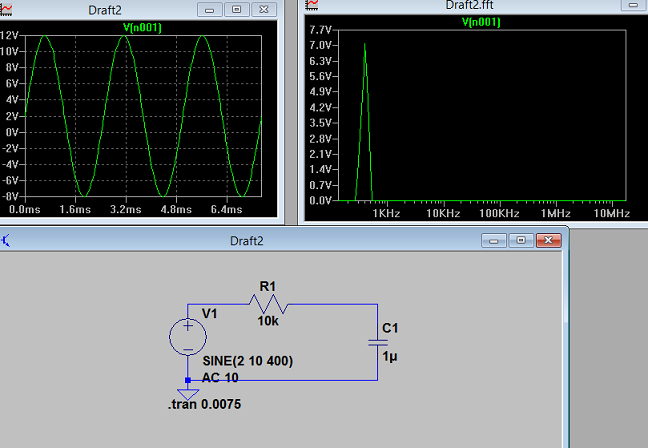
Task: Click the Draft2 schematic window title bar
Action: [246, 241]
